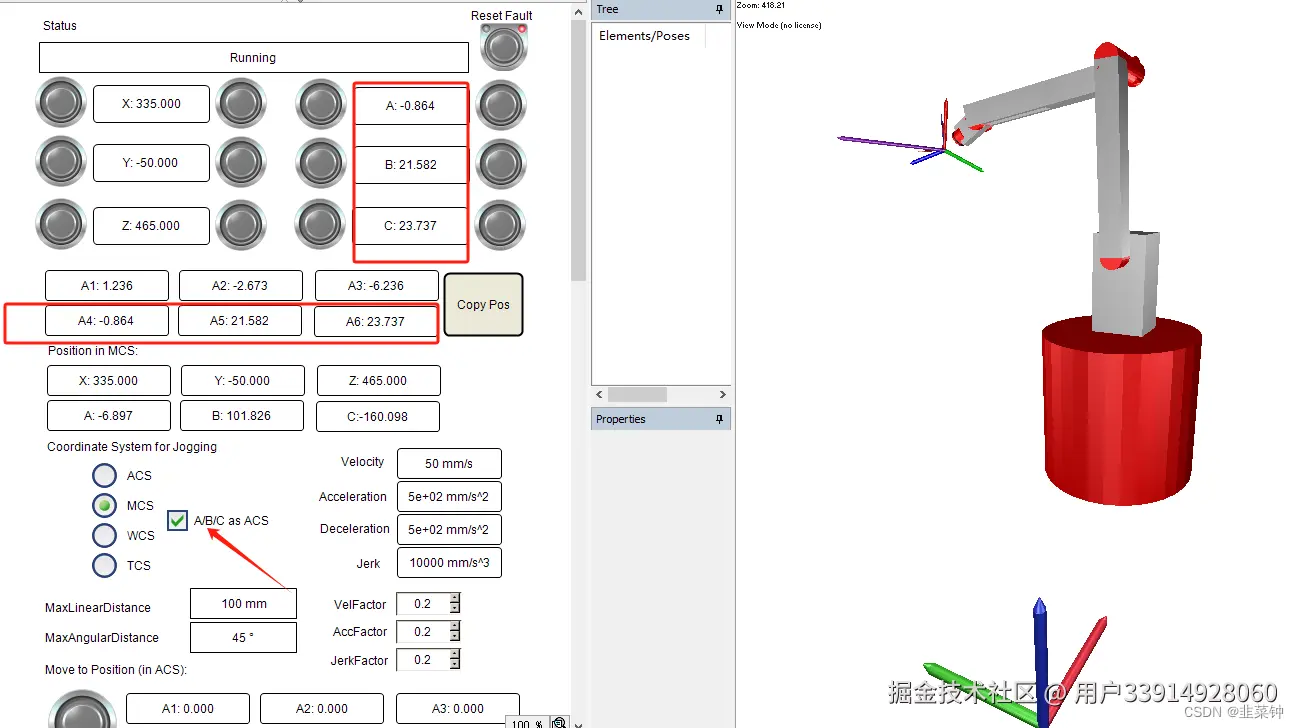This screenshot has width=1299, height=728.
Task: Select the MCS coordinate system radio
Action: coord(105,505)
